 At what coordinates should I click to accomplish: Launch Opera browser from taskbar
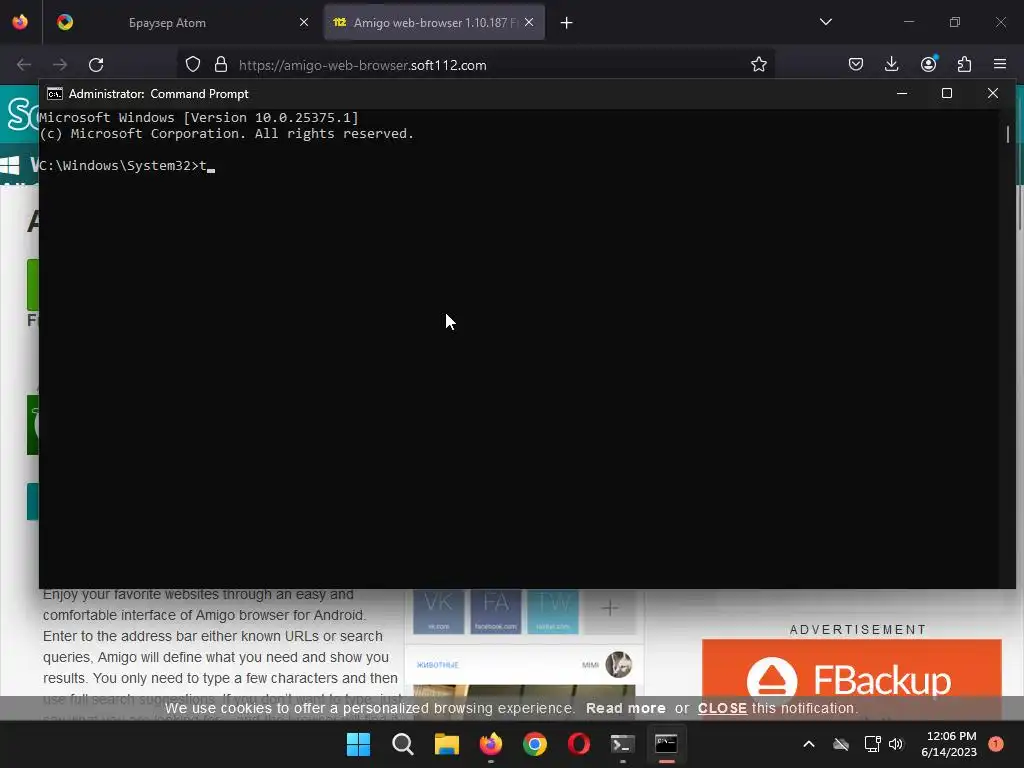click(x=579, y=744)
